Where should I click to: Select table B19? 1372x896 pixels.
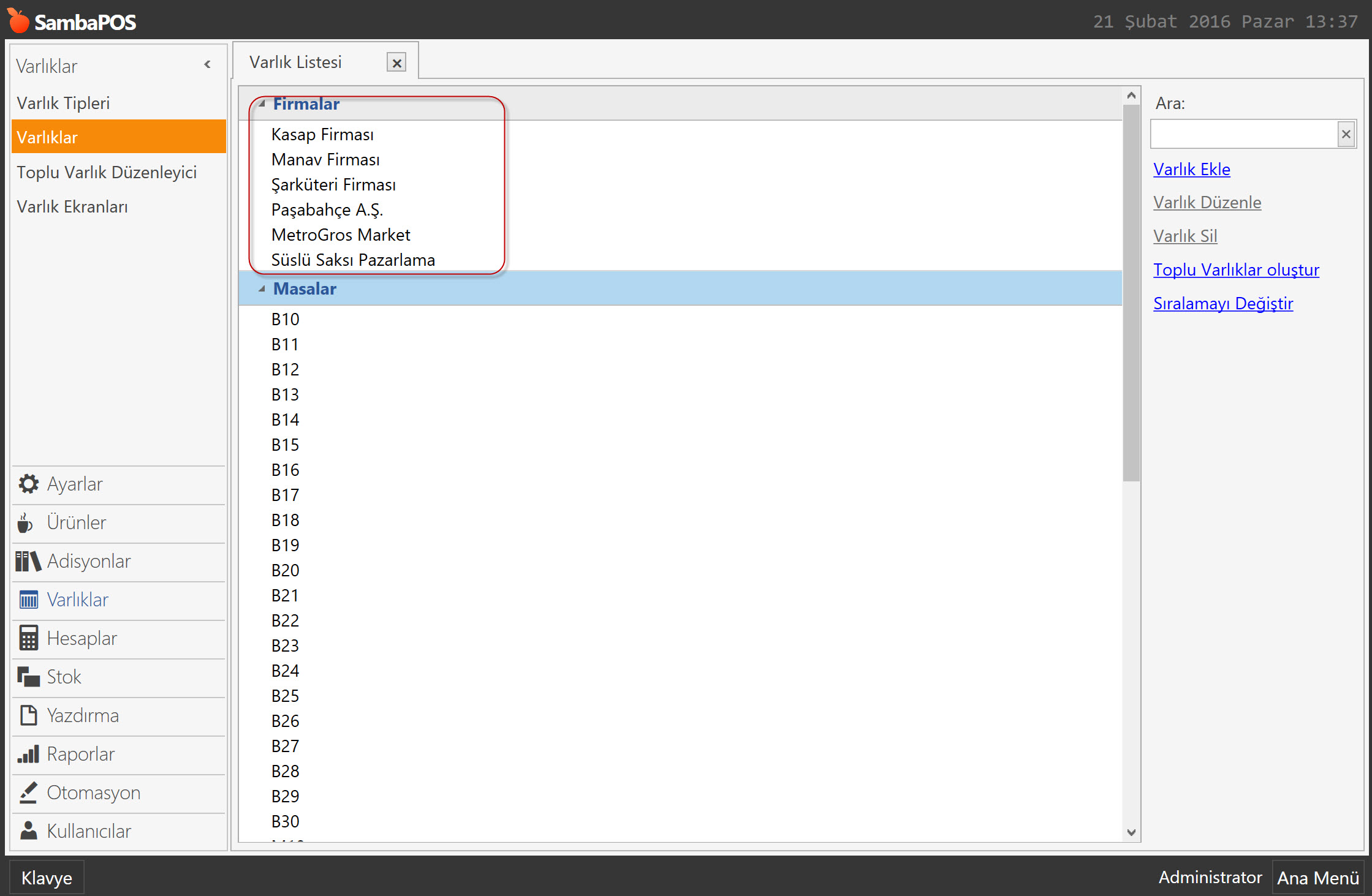[680, 545]
